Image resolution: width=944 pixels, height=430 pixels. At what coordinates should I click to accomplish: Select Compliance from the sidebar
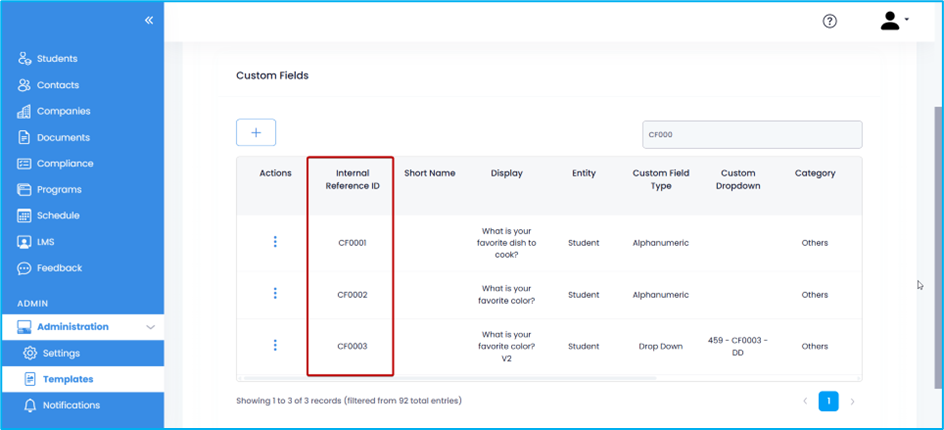coord(65,163)
